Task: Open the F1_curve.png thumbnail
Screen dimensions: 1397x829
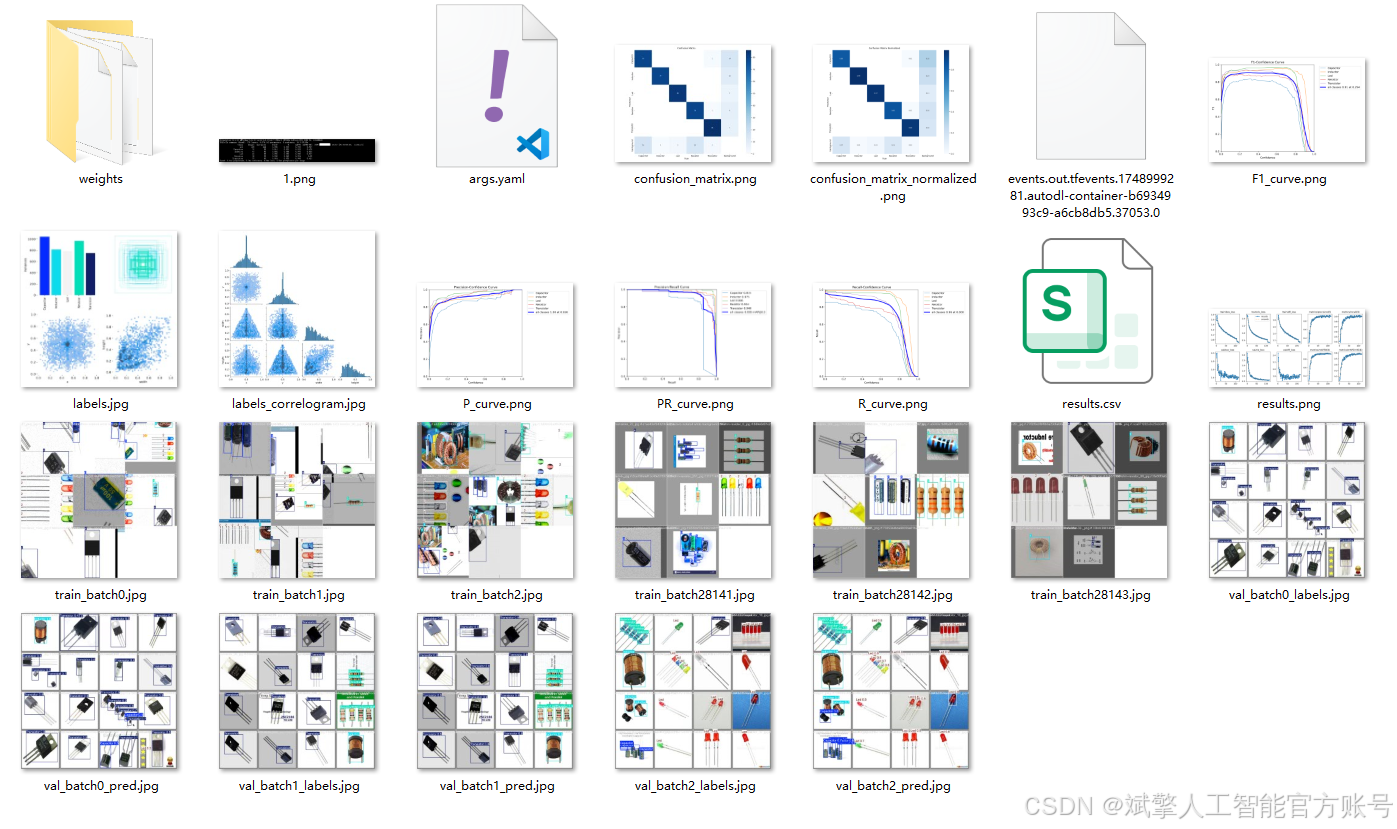Action: coord(1288,110)
